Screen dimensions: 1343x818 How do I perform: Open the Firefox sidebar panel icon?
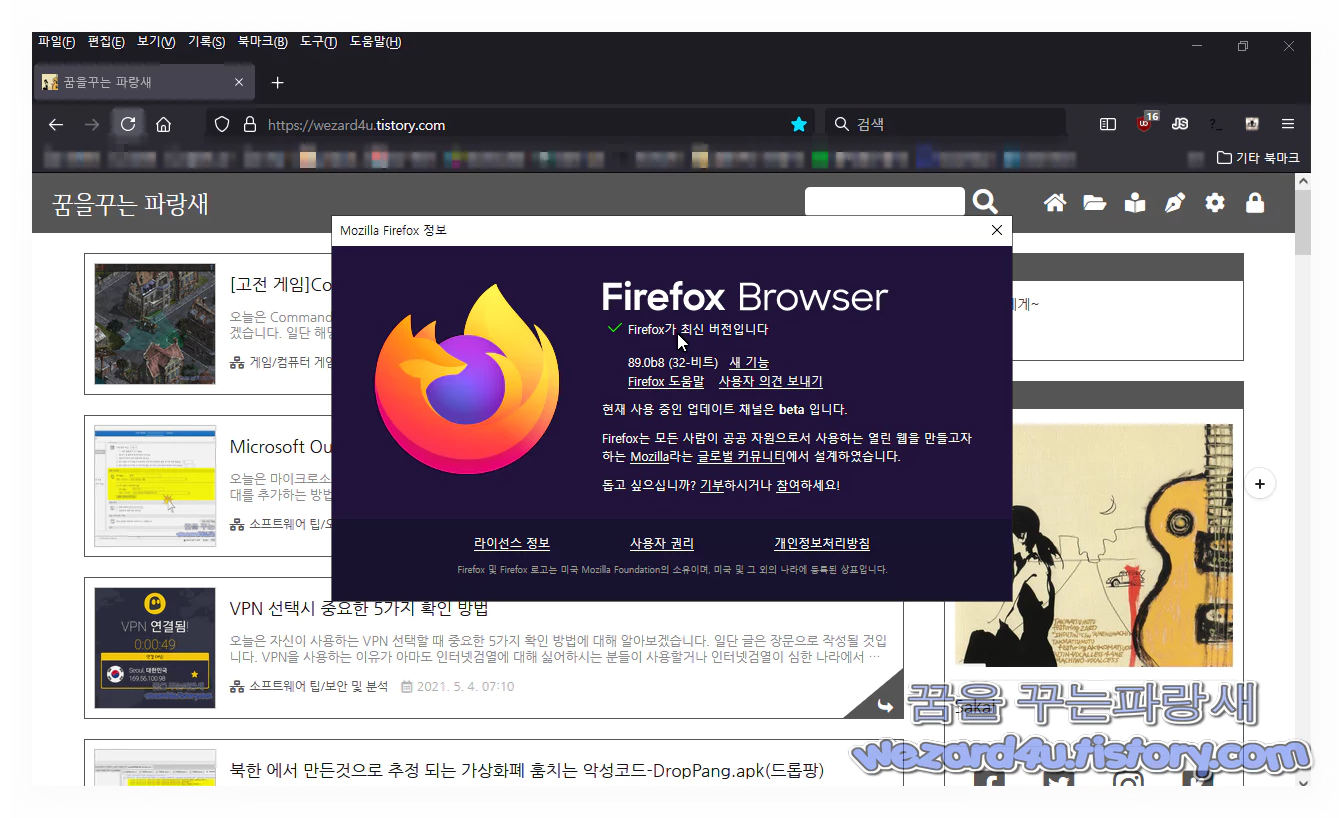coord(1106,124)
